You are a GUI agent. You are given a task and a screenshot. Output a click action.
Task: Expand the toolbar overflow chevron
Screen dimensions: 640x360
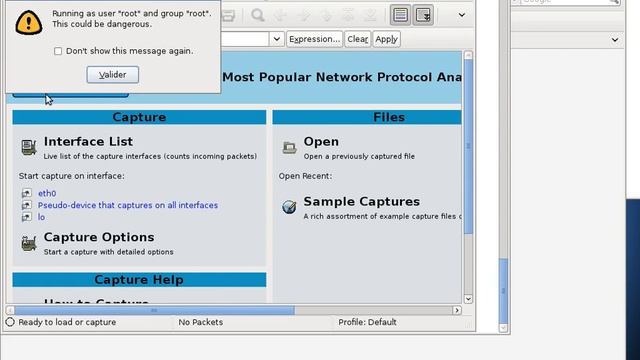(462, 15)
